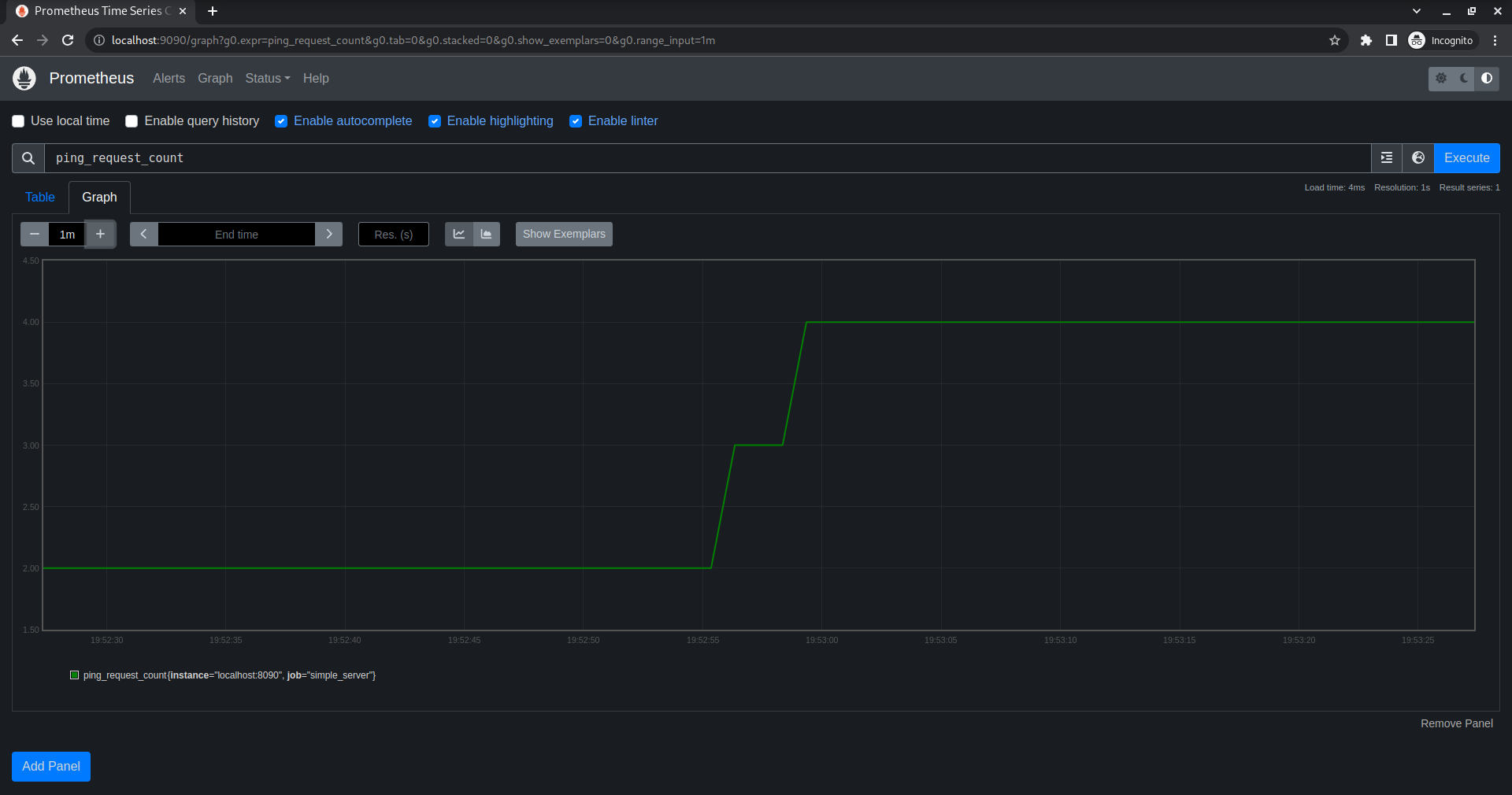Open the browser extensions puzzle icon
The width and height of the screenshot is (1512, 795).
coord(1366,40)
